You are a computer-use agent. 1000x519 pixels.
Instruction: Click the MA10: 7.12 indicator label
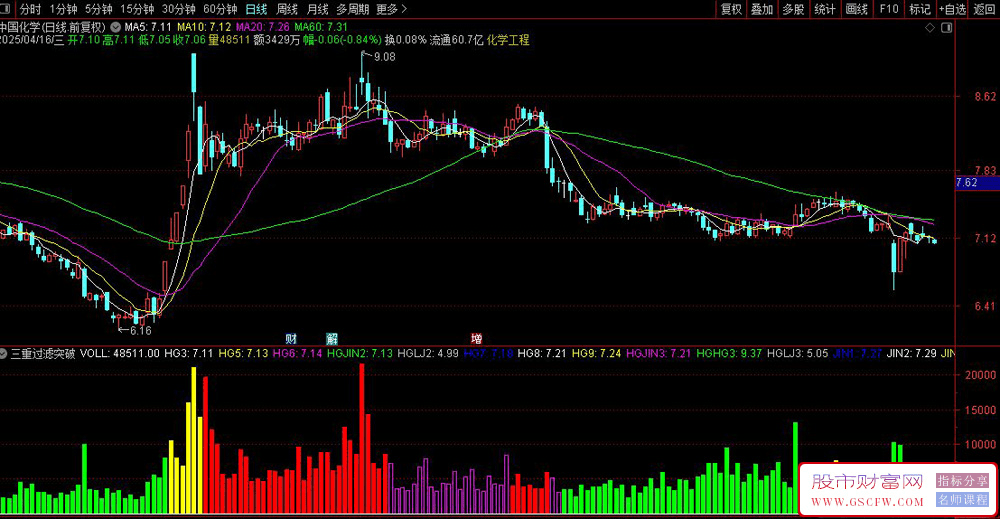click(204, 27)
